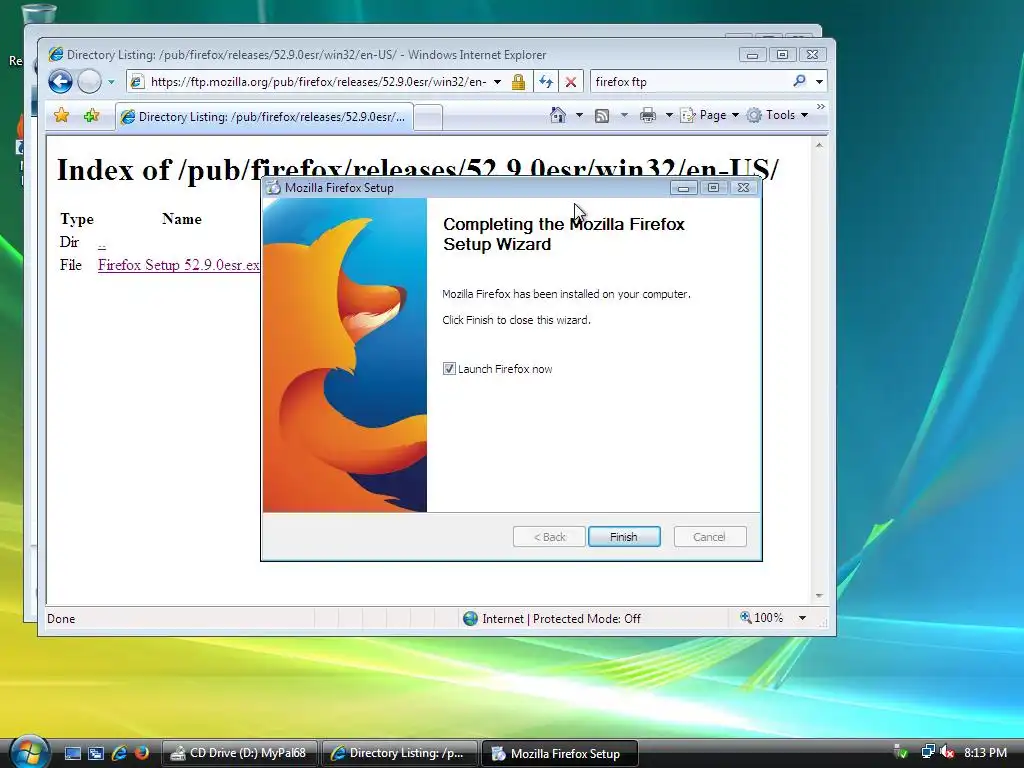Click the 100% zoom level button
Image resolution: width=1024 pixels, height=768 pixels.
pos(761,618)
